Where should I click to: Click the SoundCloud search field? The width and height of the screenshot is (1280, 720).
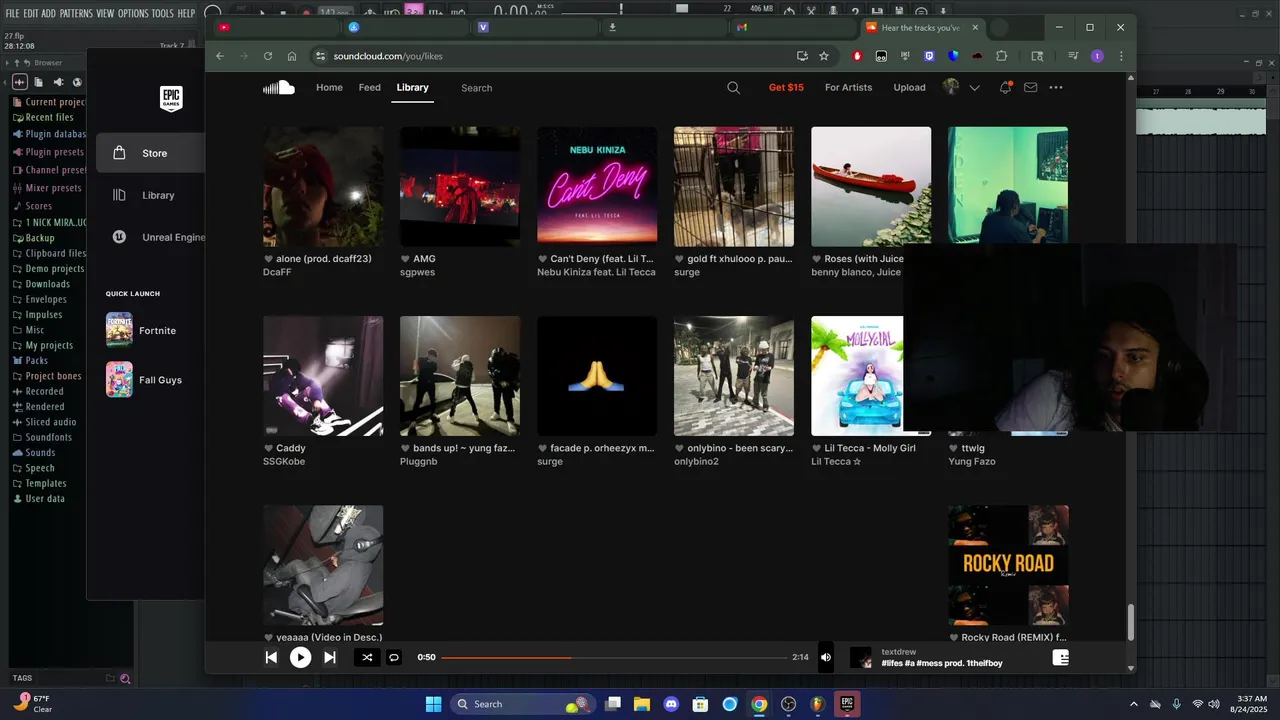tap(590, 88)
